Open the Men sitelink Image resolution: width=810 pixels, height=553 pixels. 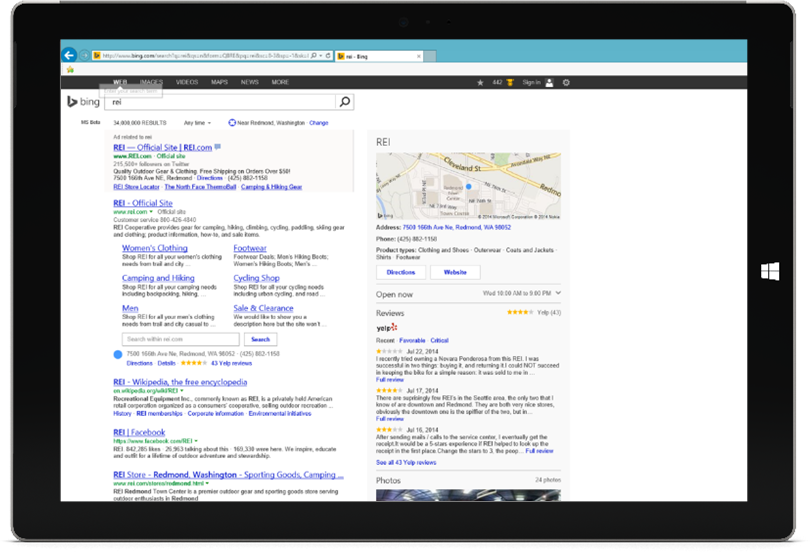(130, 308)
